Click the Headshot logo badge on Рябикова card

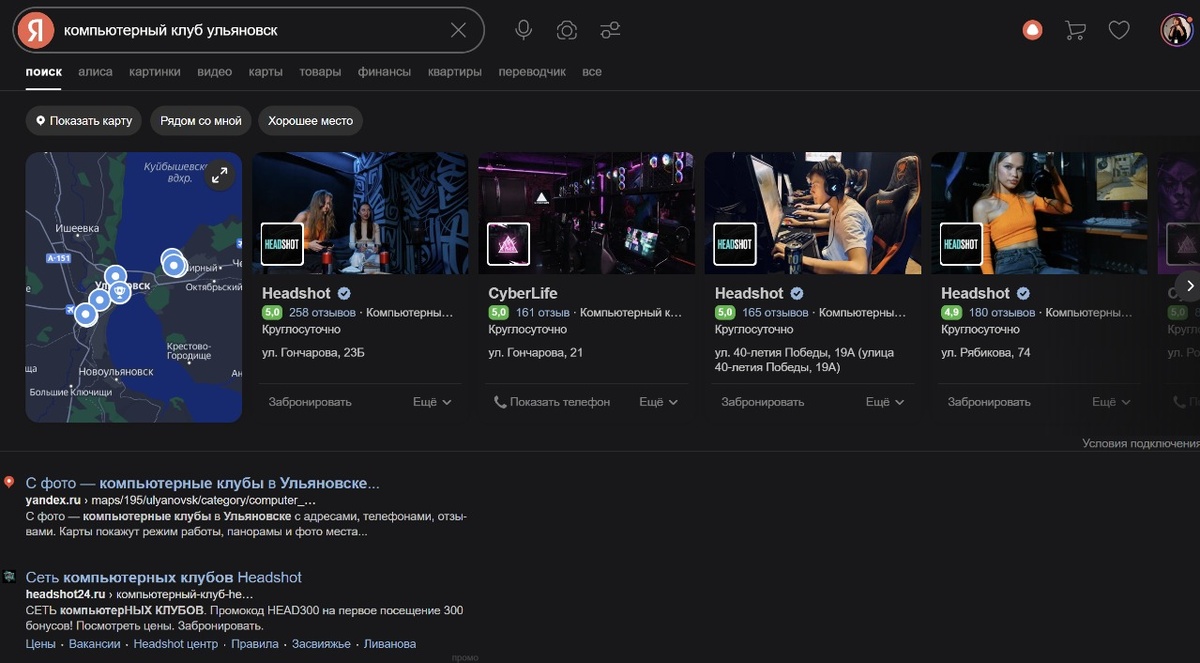pyautogui.click(x=961, y=244)
